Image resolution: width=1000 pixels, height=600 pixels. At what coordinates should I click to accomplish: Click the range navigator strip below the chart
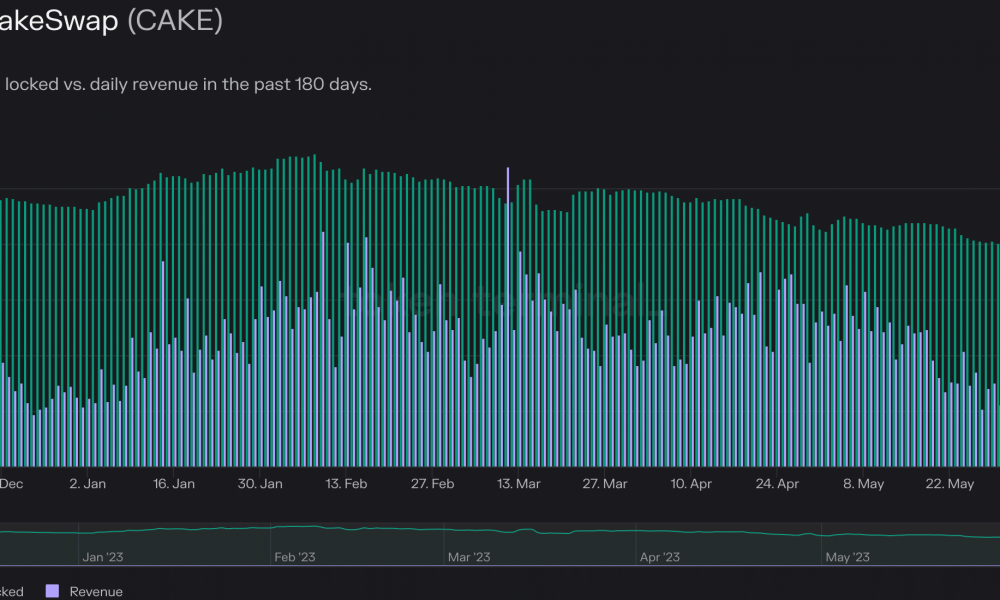pos(500,544)
